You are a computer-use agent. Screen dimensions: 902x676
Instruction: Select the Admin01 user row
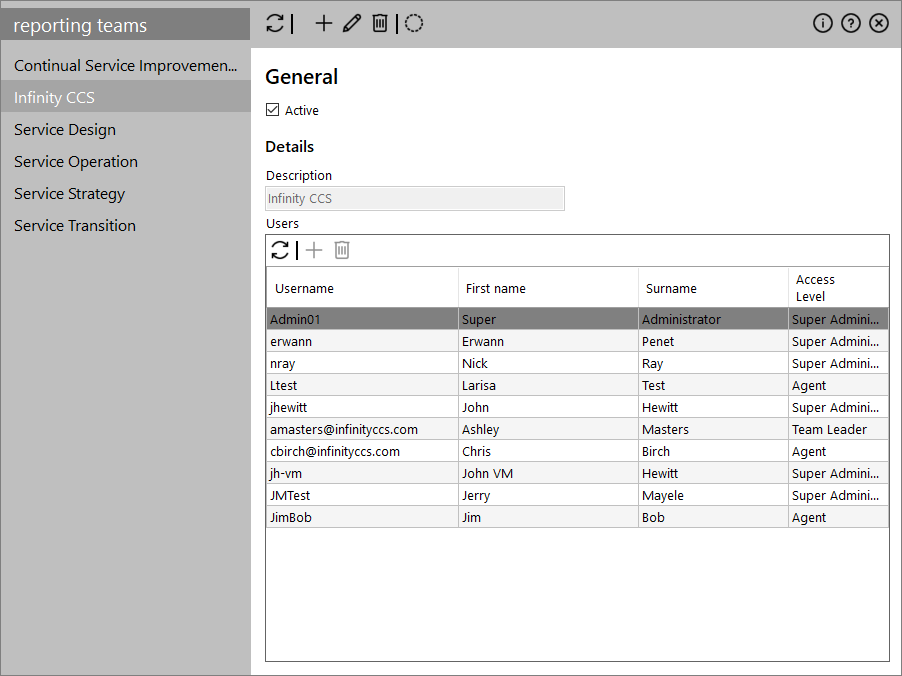pyautogui.click(x=578, y=319)
